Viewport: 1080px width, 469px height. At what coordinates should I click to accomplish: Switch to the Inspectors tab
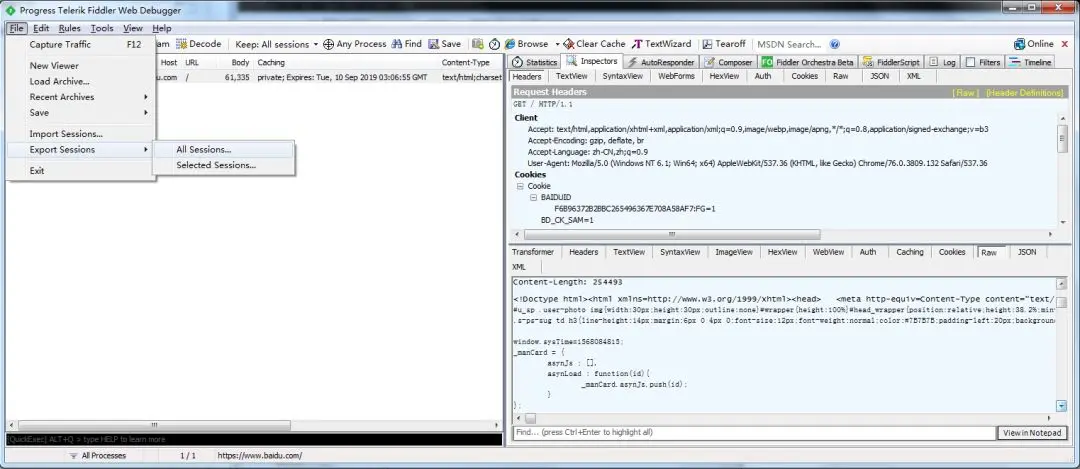pos(592,61)
